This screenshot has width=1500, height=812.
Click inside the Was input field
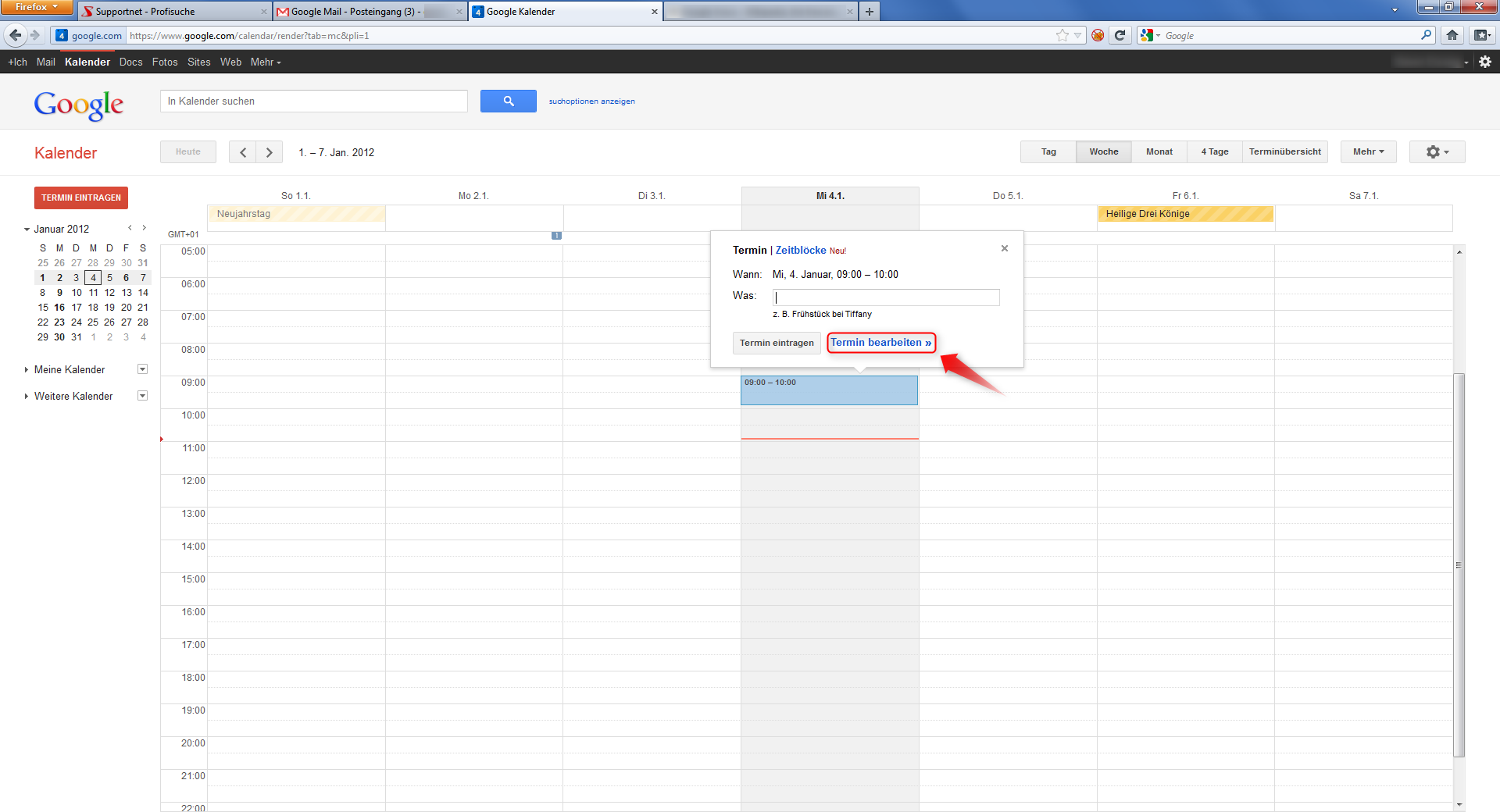pos(886,297)
